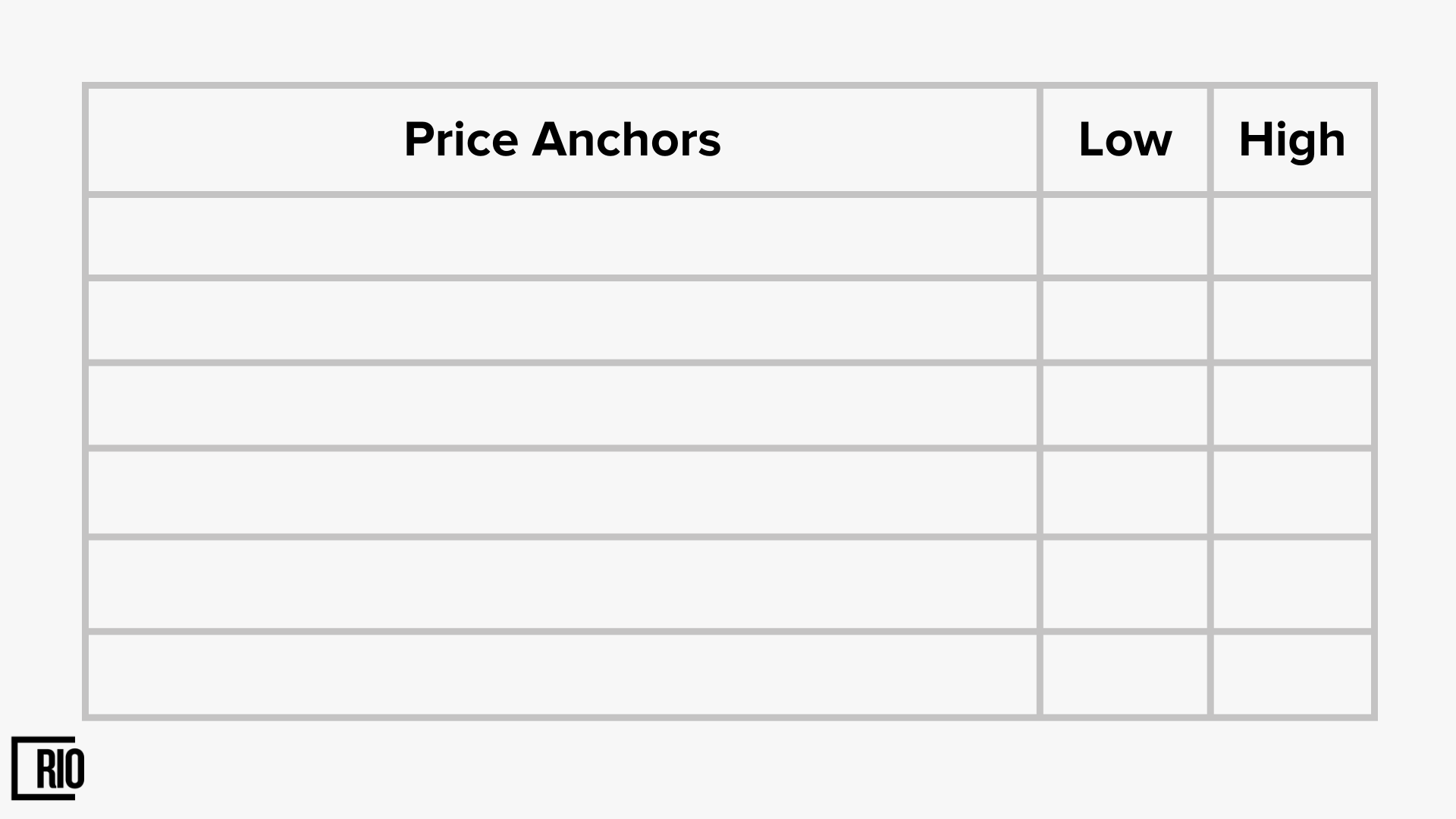1456x819 pixels.
Task: Click third row Low cell
Action: click(x=1125, y=406)
